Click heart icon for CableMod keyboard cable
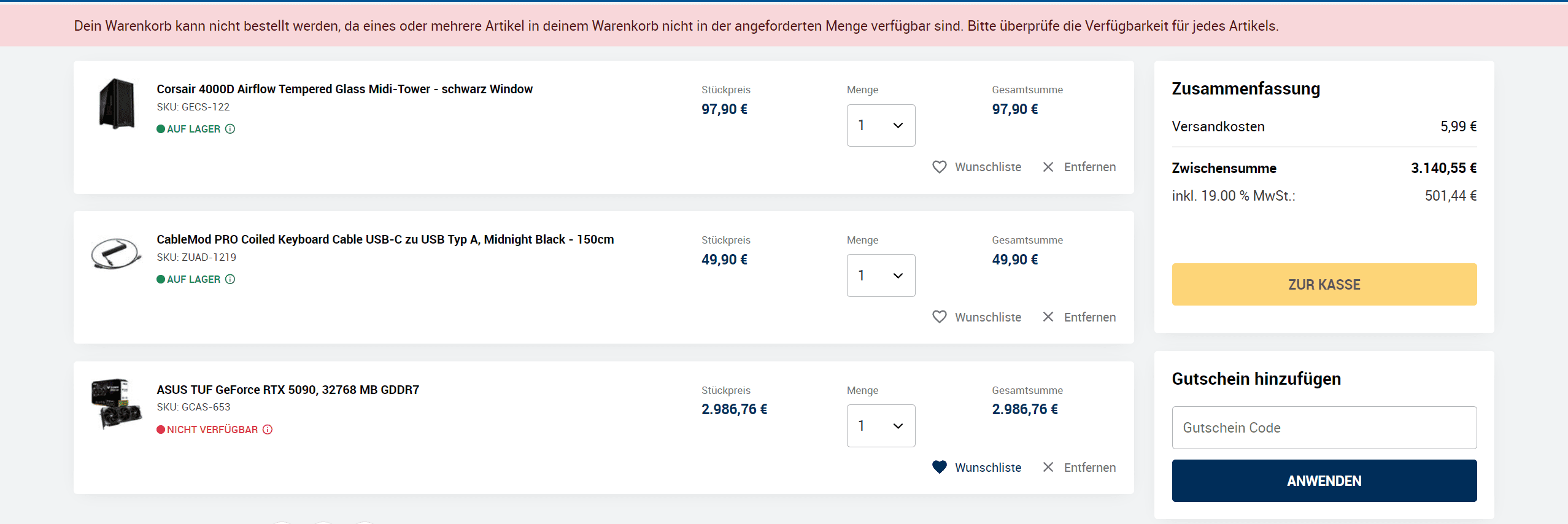1568x524 pixels. point(939,317)
